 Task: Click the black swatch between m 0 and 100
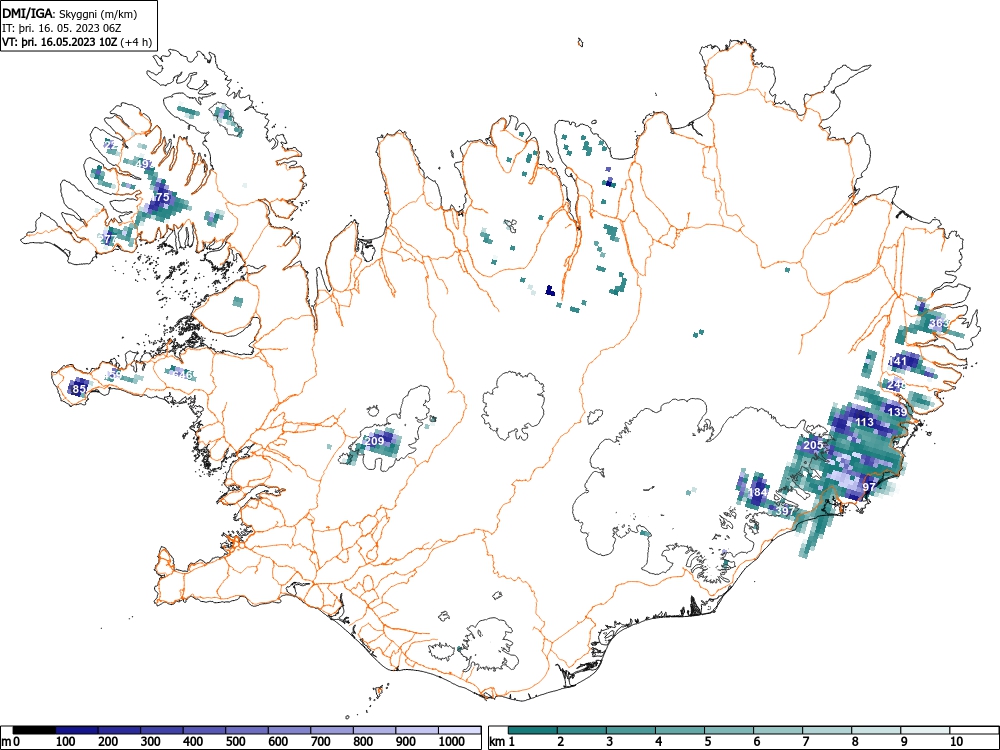pyautogui.click(x=34, y=730)
